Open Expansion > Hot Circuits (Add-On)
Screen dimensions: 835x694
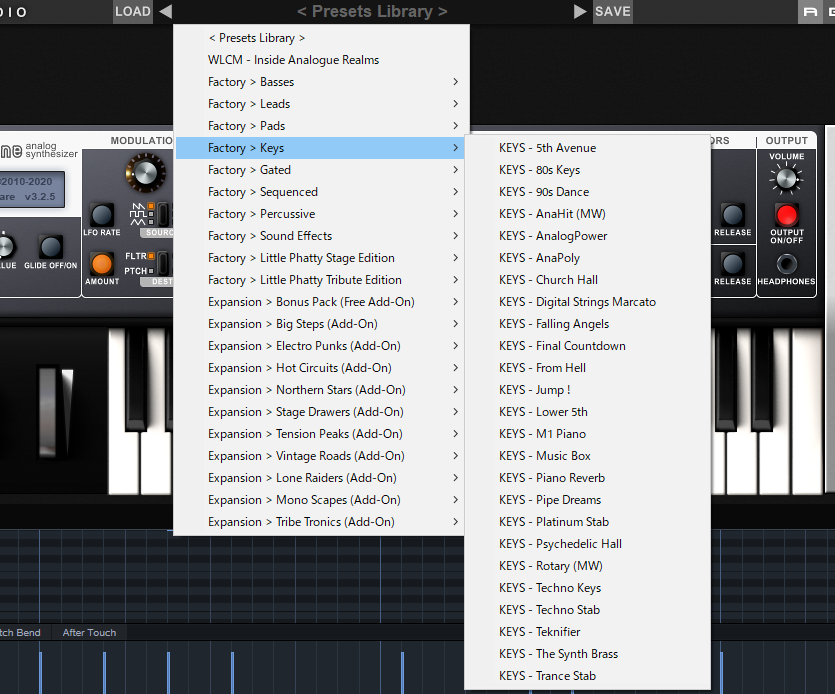(x=320, y=368)
